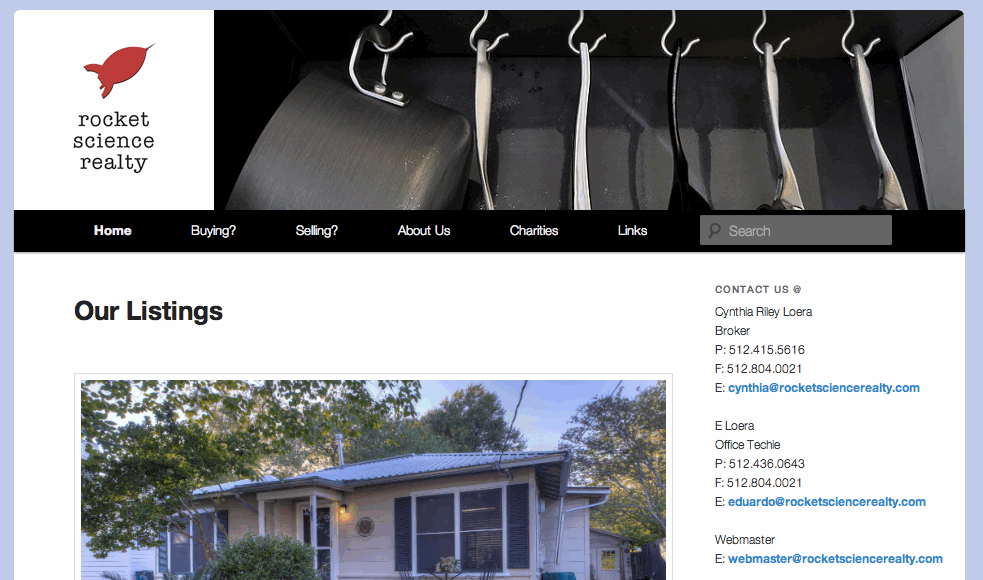
Task: Click the Our Listings heading
Action: pos(149,311)
